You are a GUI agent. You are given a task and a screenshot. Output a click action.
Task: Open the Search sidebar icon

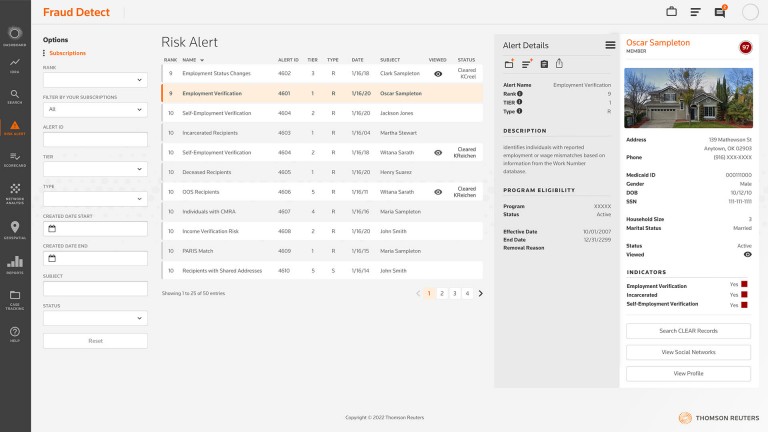(x=14, y=95)
